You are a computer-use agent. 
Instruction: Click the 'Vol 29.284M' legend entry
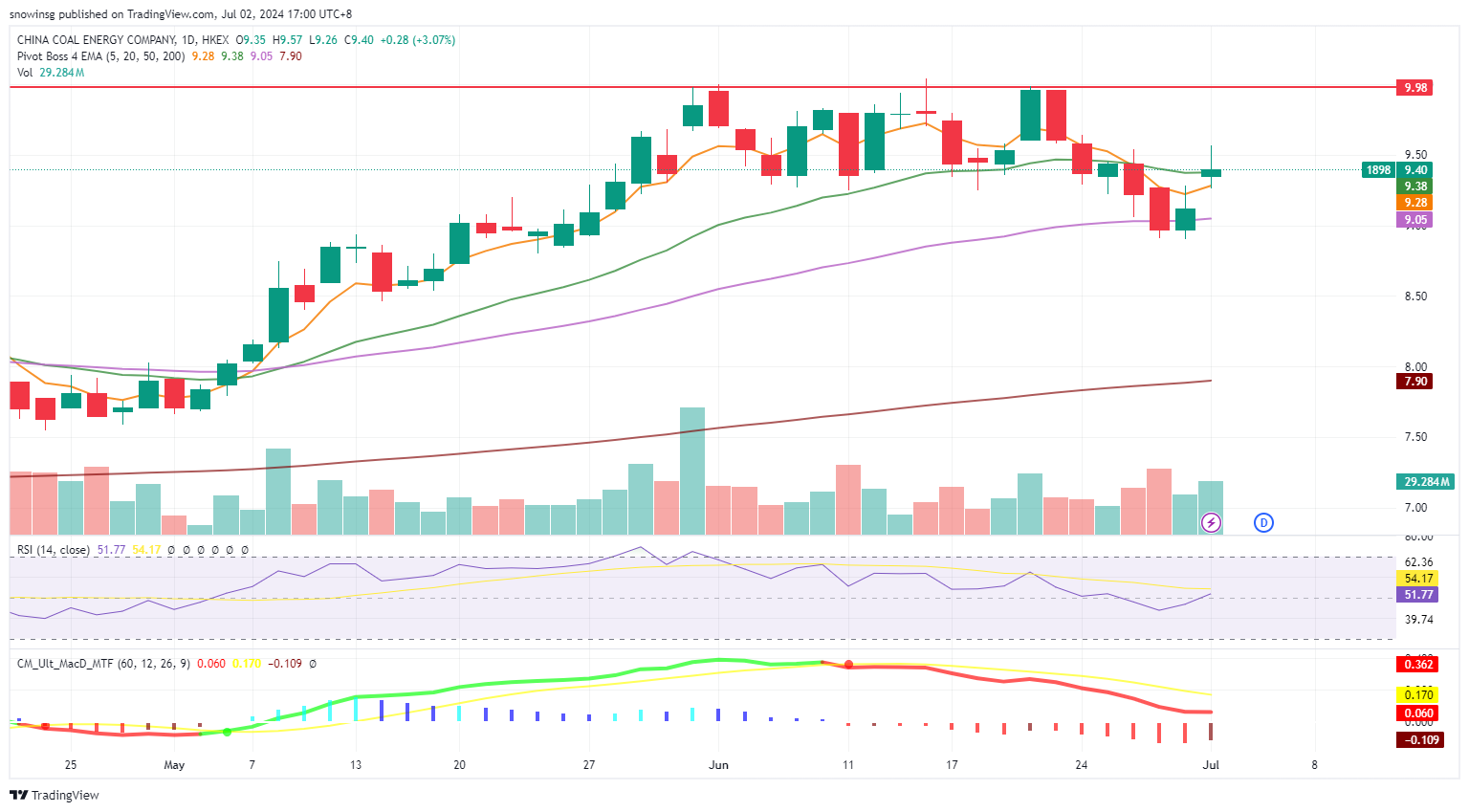click(51, 73)
